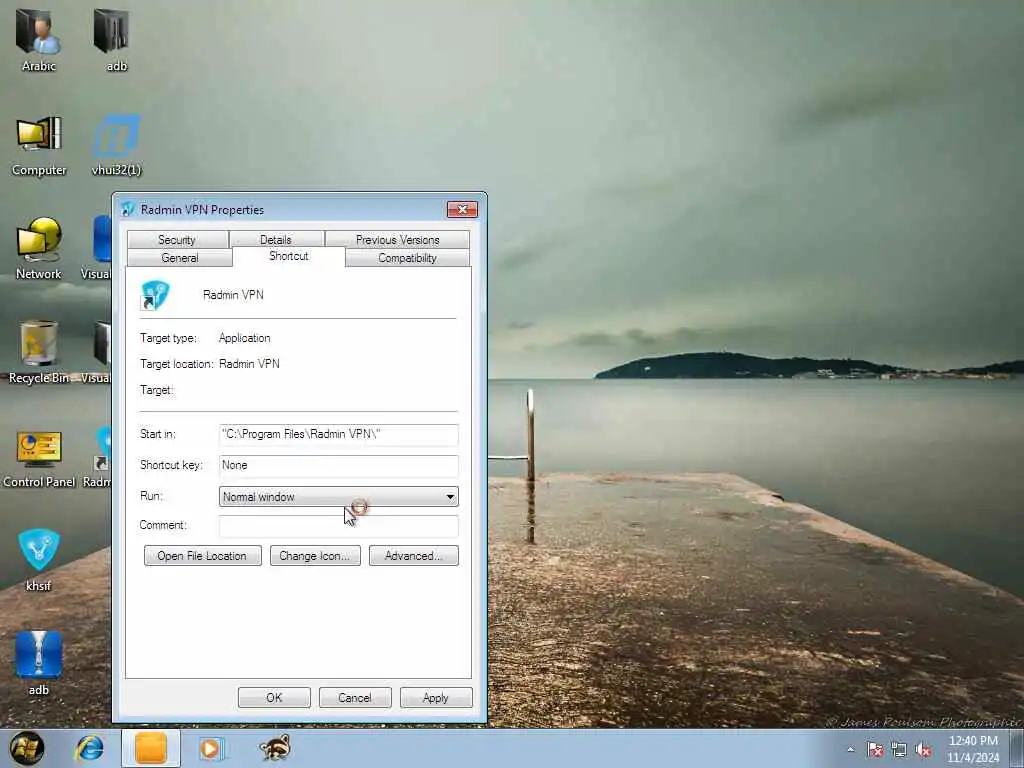This screenshot has width=1024, height=768.
Task: Switch to the General tab
Action: [x=180, y=258]
